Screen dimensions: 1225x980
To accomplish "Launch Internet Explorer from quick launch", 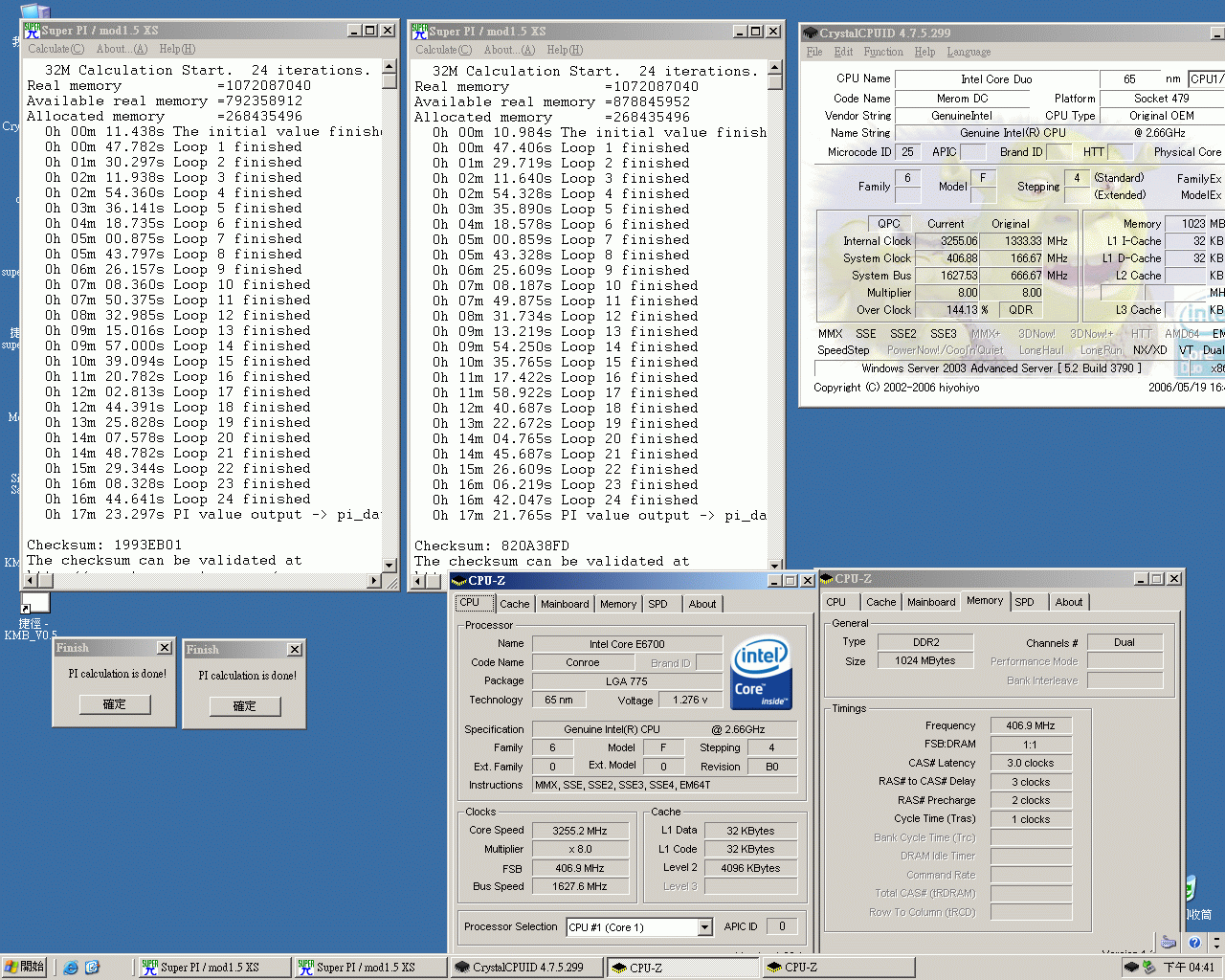I will point(71,968).
